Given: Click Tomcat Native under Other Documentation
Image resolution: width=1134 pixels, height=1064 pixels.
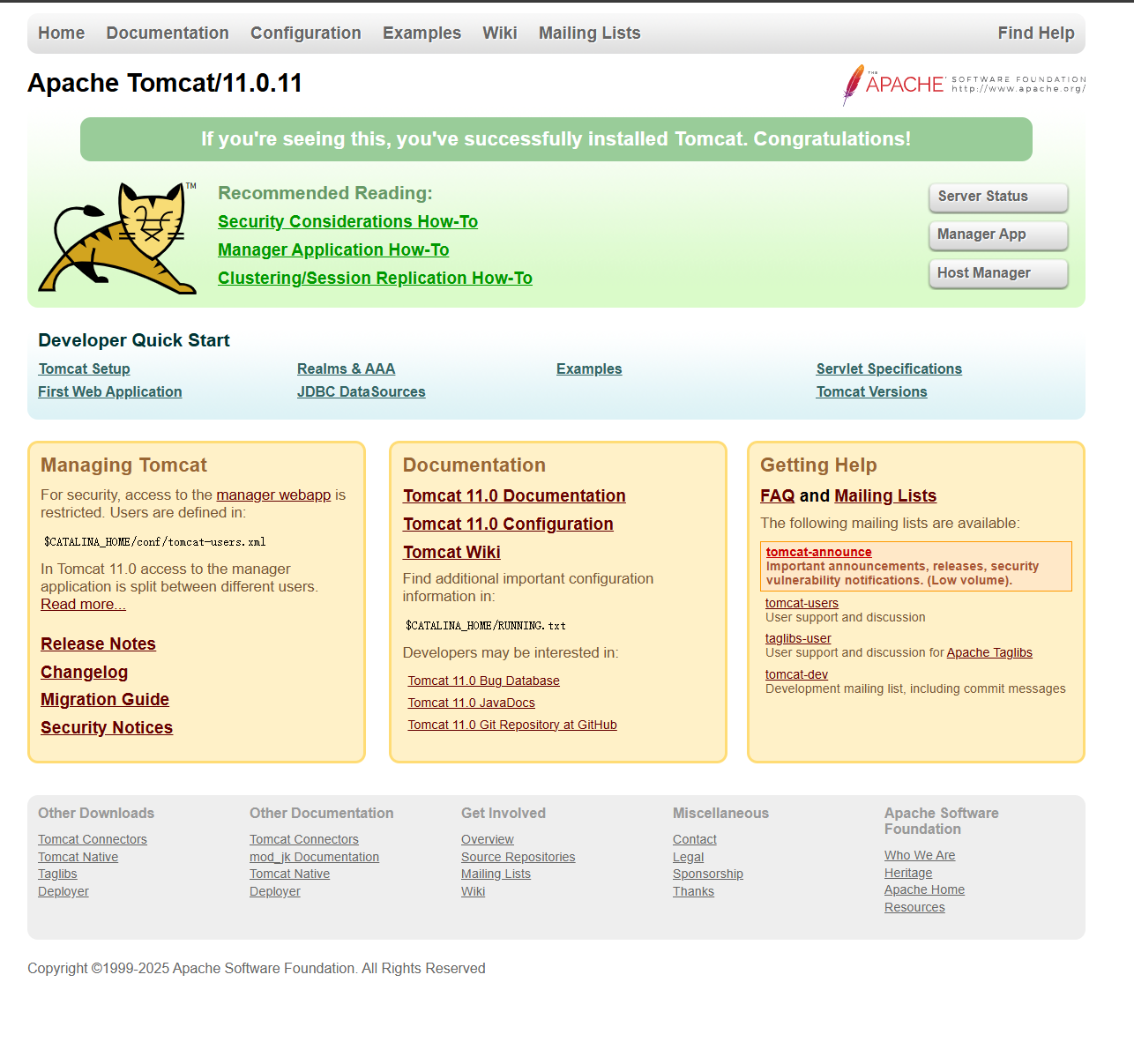Looking at the screenshot, I should [x=289, y=874].
